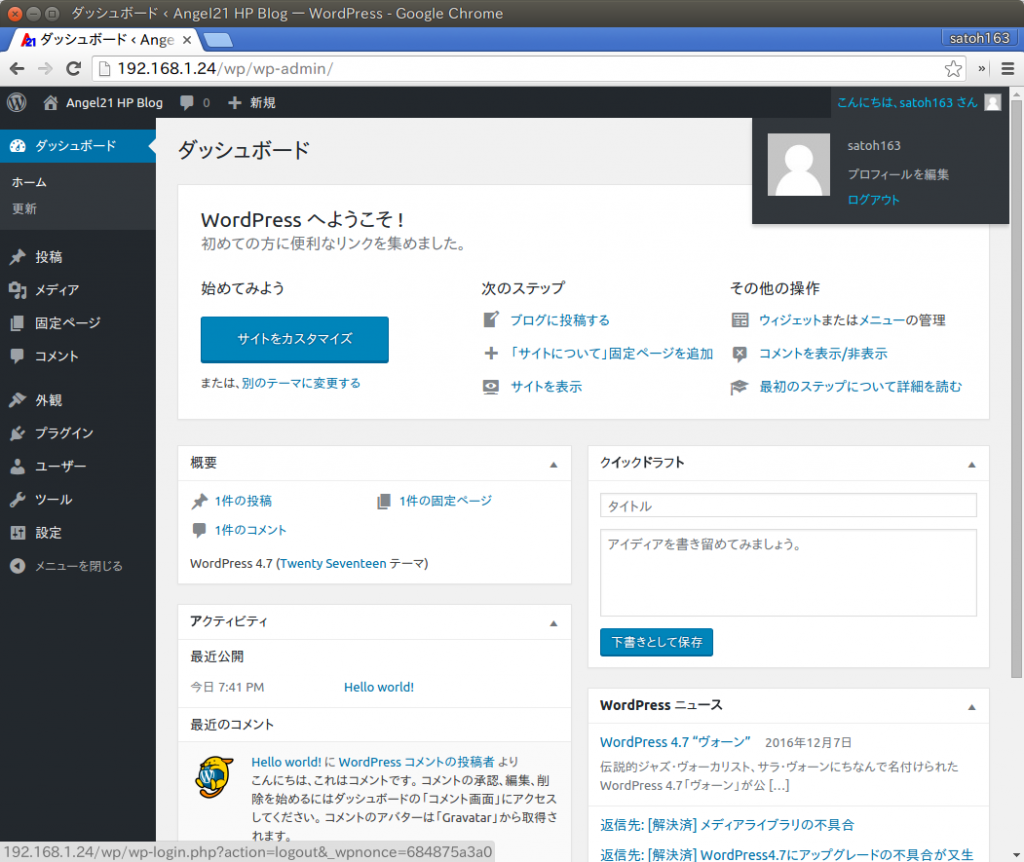Click the home icon beside Angel21 HP Blog
This screenshot has height=862, width=1024.
(50, 103)
